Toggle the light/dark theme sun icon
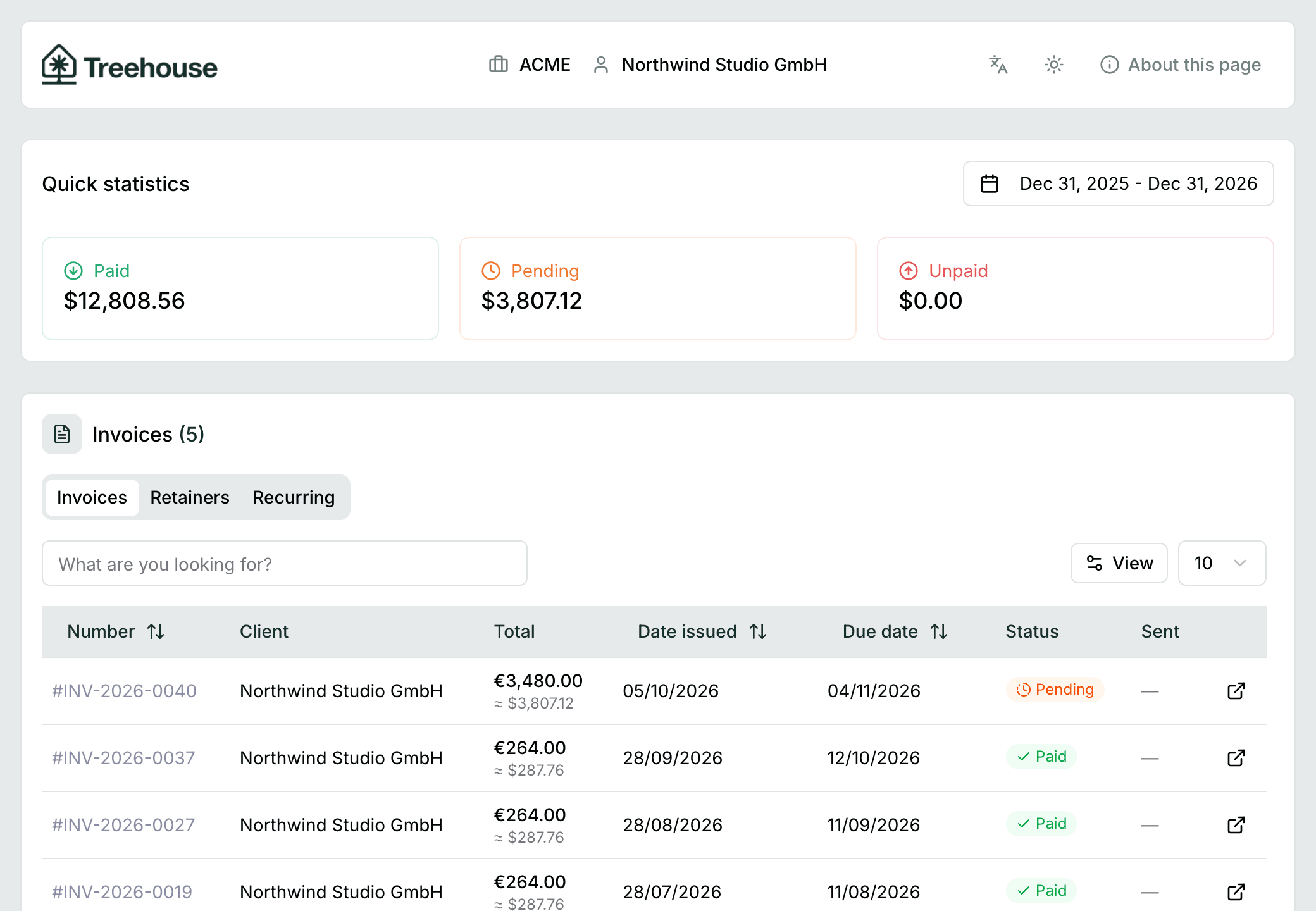This screenshot has height=911, width=1316. 1054,65
